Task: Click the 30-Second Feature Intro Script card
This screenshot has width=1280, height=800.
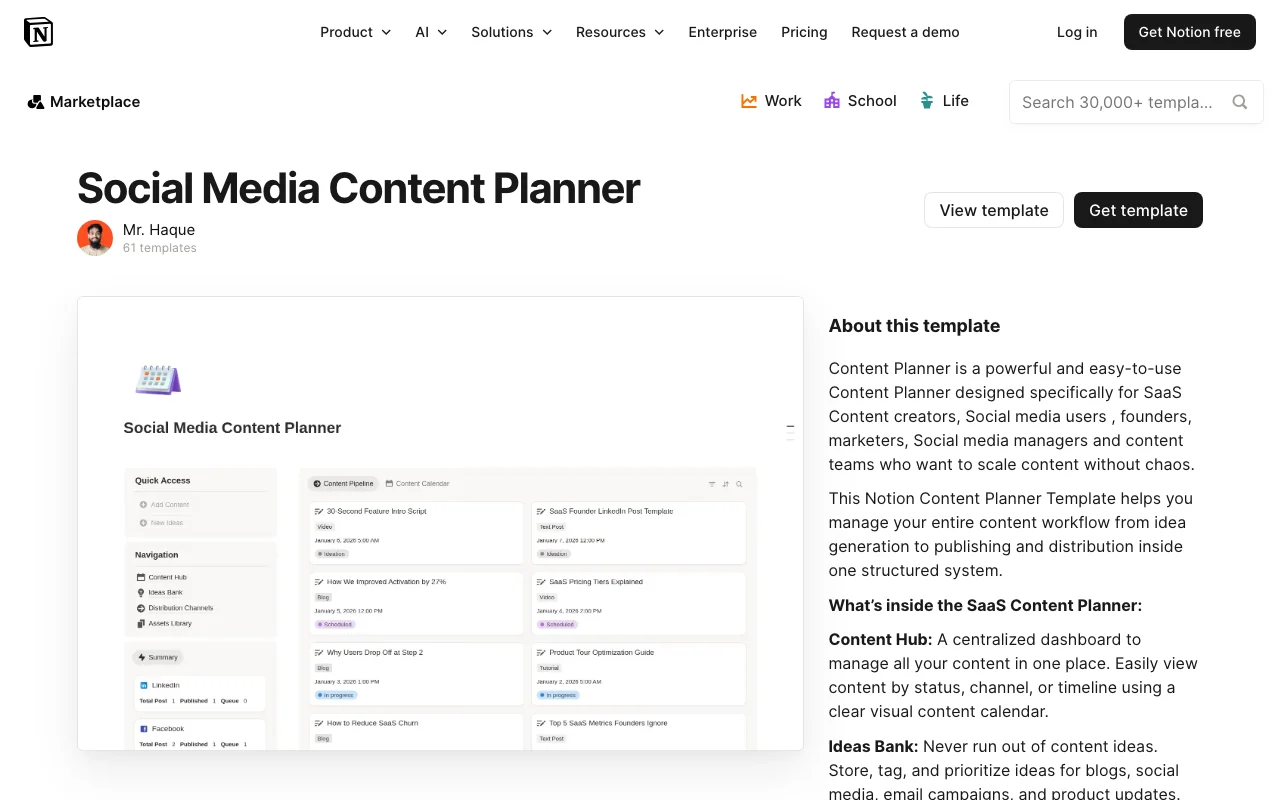Action: pos(416,533)
